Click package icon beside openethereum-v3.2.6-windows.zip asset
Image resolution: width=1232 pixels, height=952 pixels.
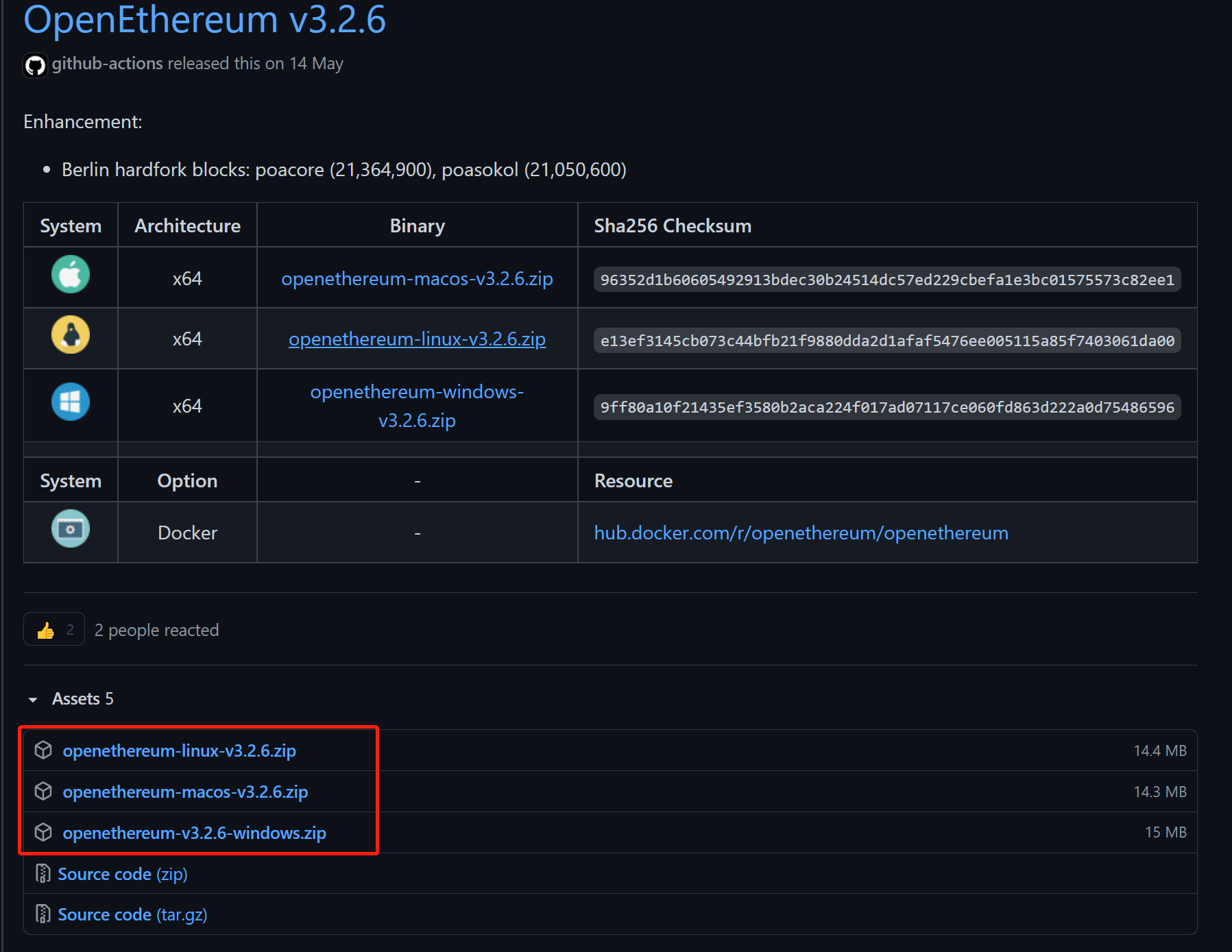(43, 832)
